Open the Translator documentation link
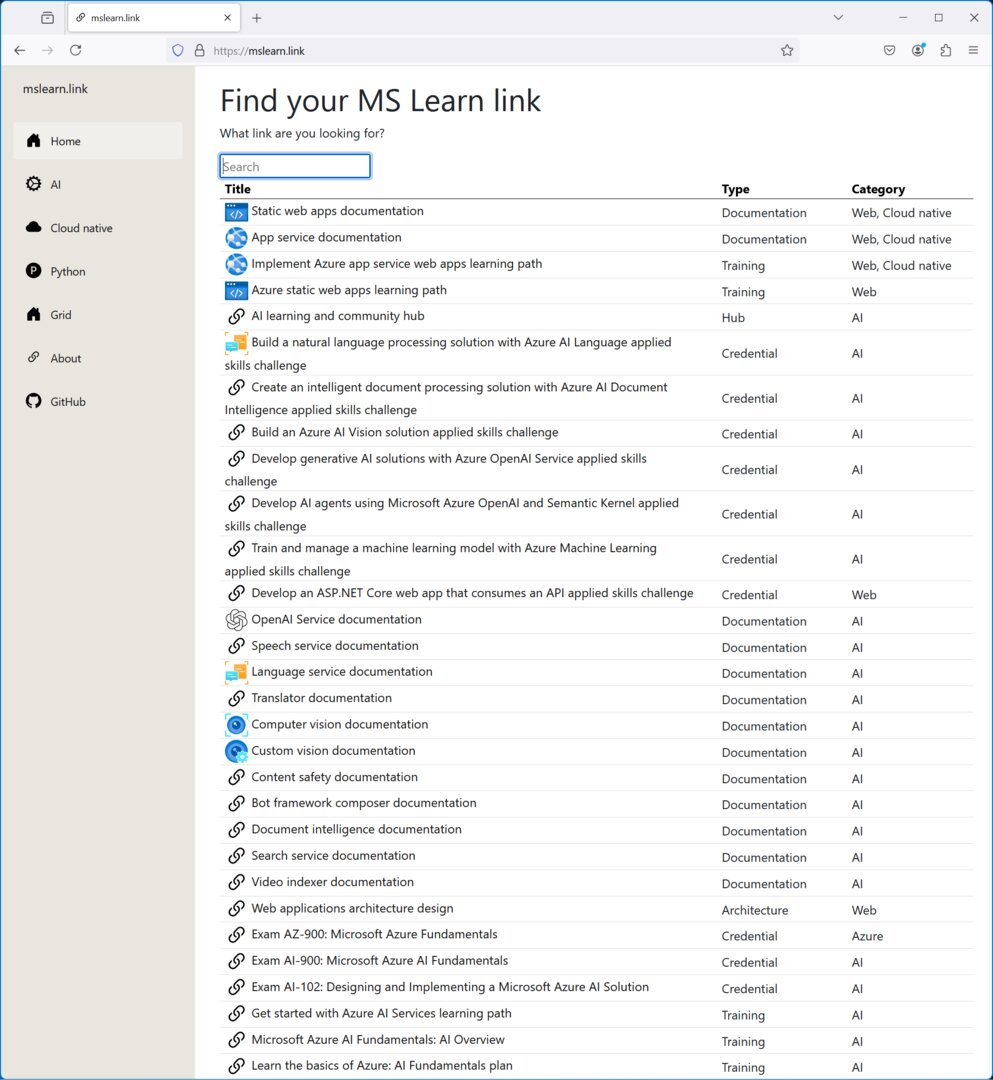Image resolution: width=993 pixels, height=1080 pixels. pyautogui.click(x=322, y=698)
